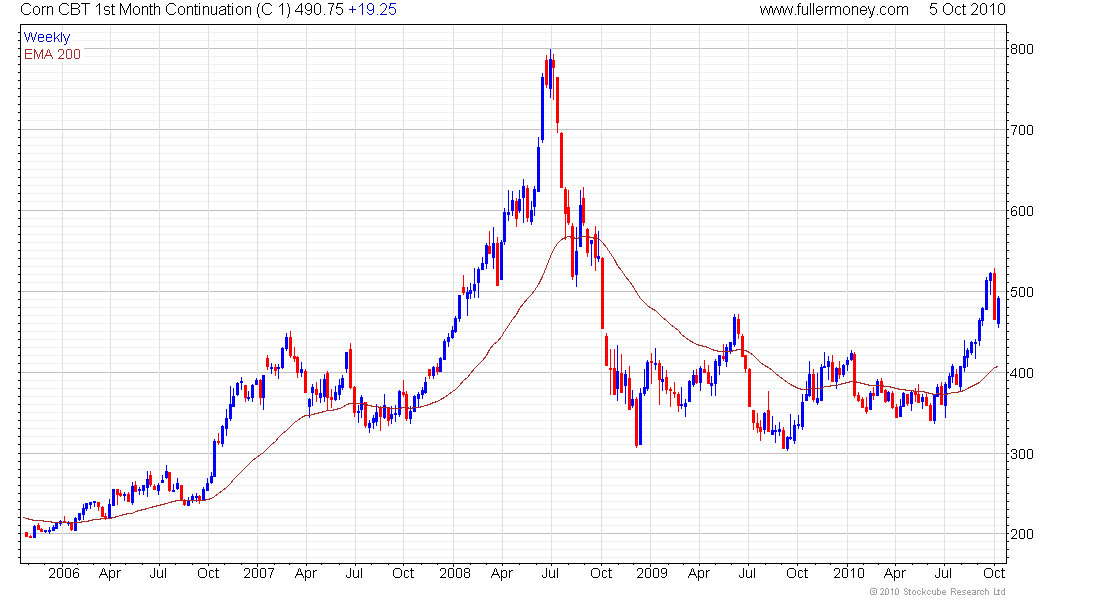
Task: Click the price value 490.75
Action: click(x=319, y=10)
